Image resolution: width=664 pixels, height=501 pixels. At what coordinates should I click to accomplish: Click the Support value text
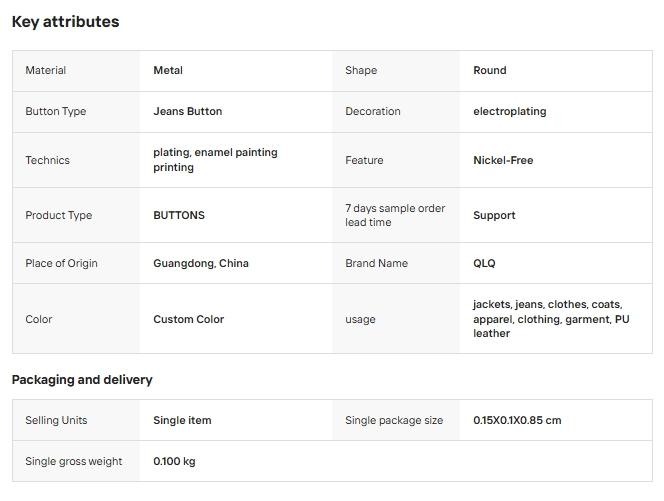(494, 216)
